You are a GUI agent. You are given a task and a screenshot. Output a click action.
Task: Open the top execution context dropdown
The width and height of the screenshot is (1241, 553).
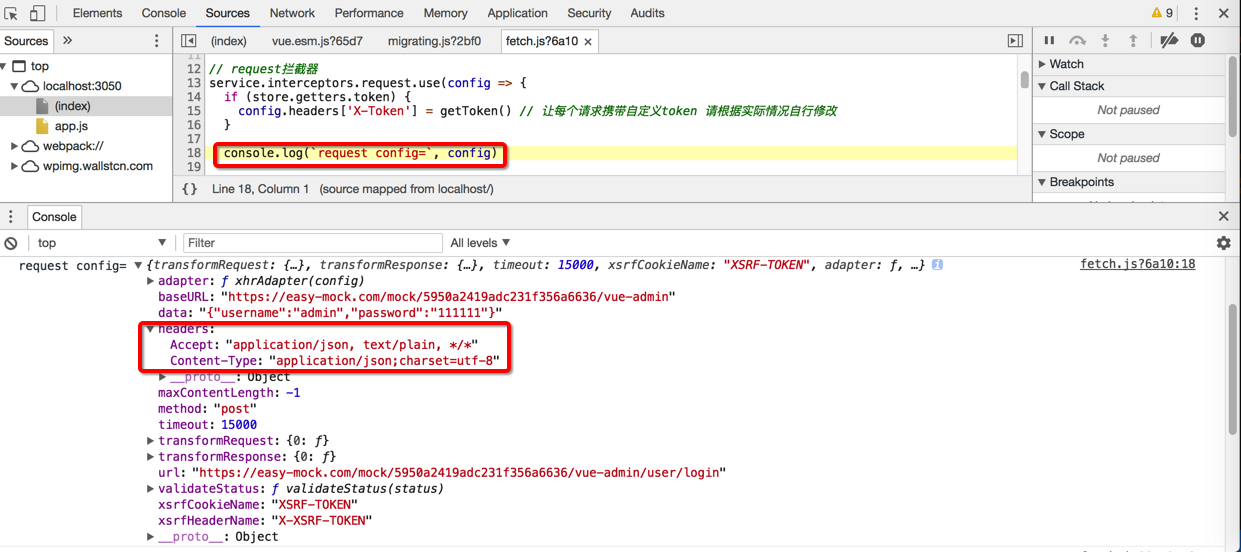point(100,243)
